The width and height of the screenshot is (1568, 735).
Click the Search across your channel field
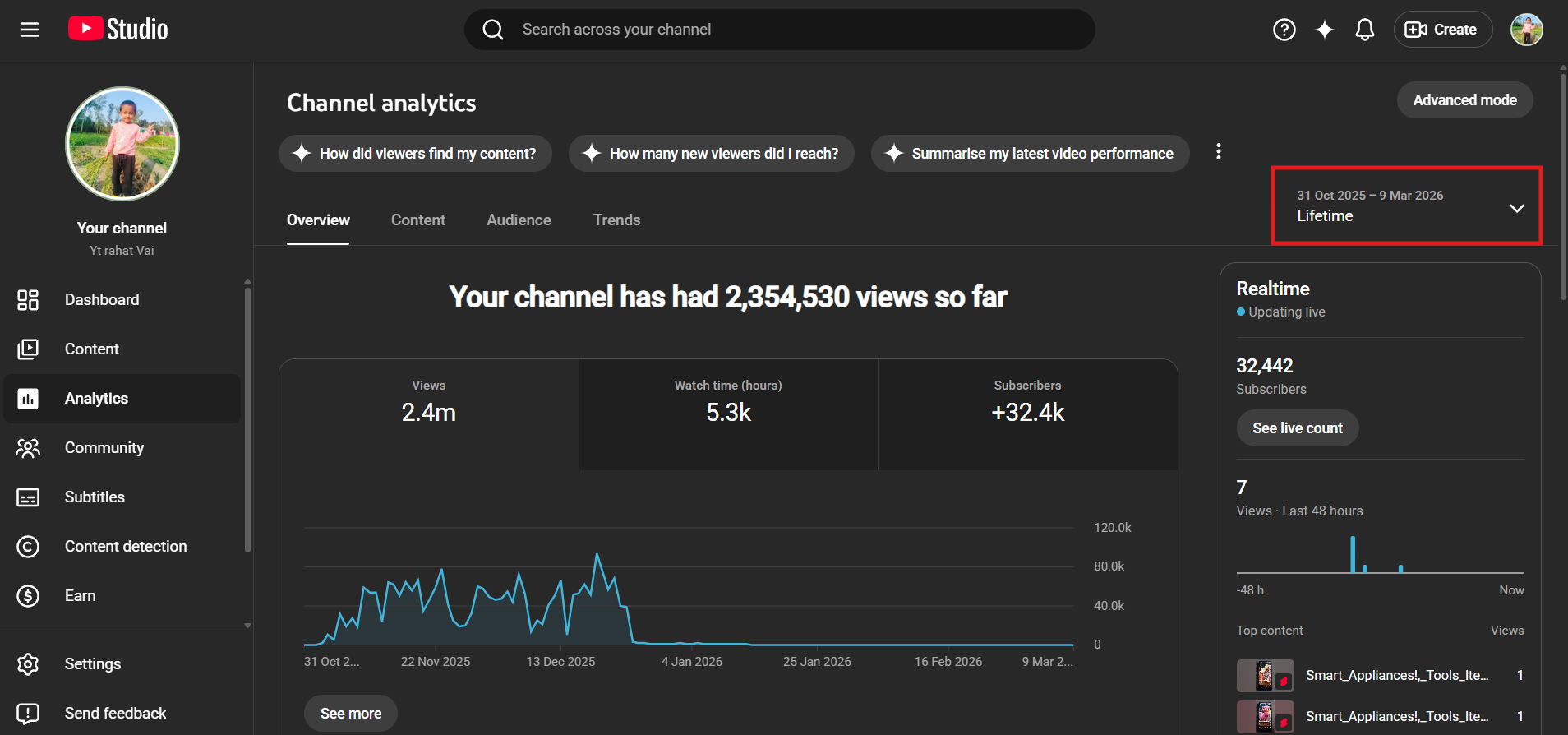click(x=781, y=30)
